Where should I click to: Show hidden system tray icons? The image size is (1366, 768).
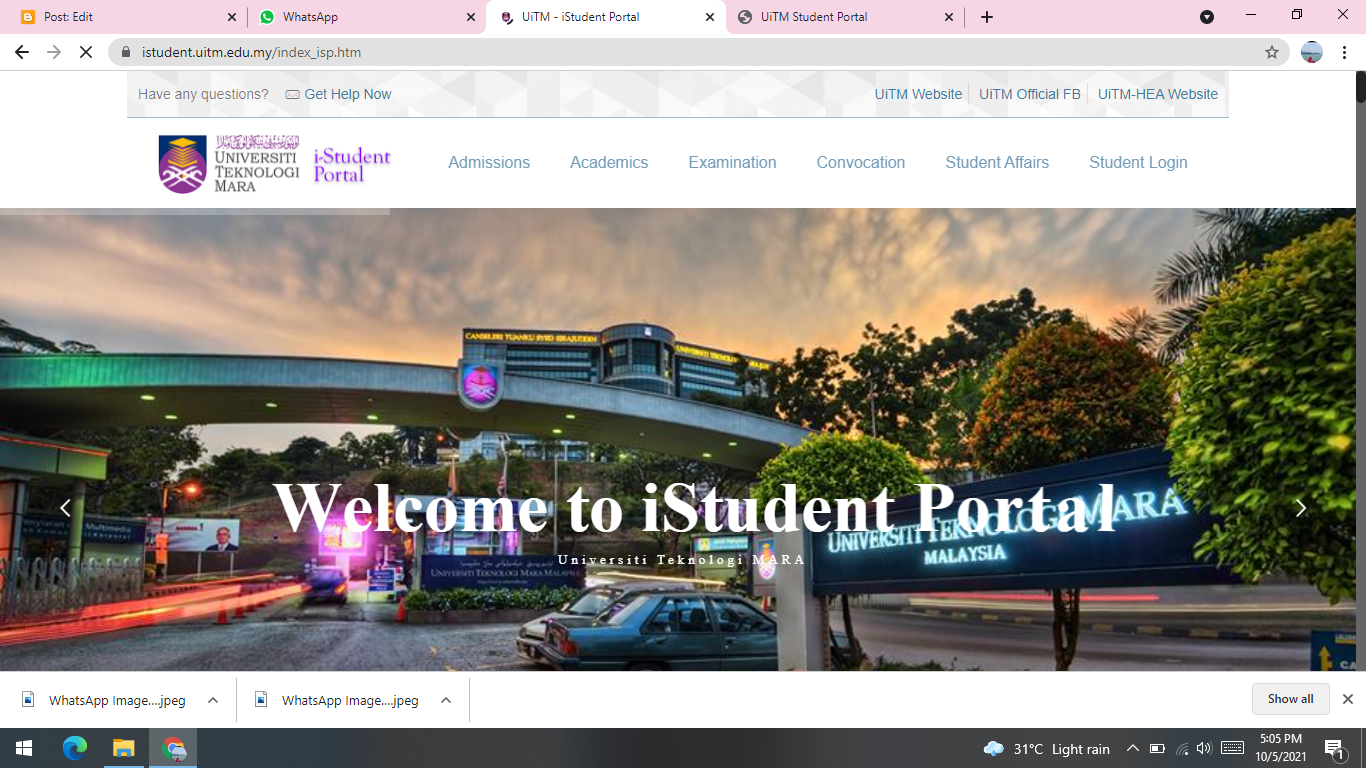pos(1133,748)
